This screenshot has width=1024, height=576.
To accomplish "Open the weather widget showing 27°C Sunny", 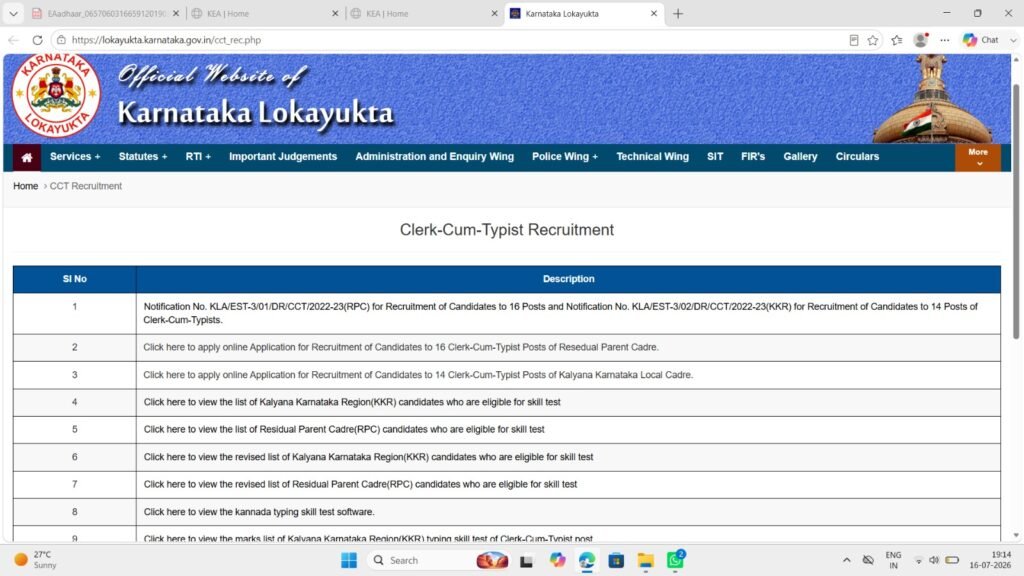I will point(37,560).
